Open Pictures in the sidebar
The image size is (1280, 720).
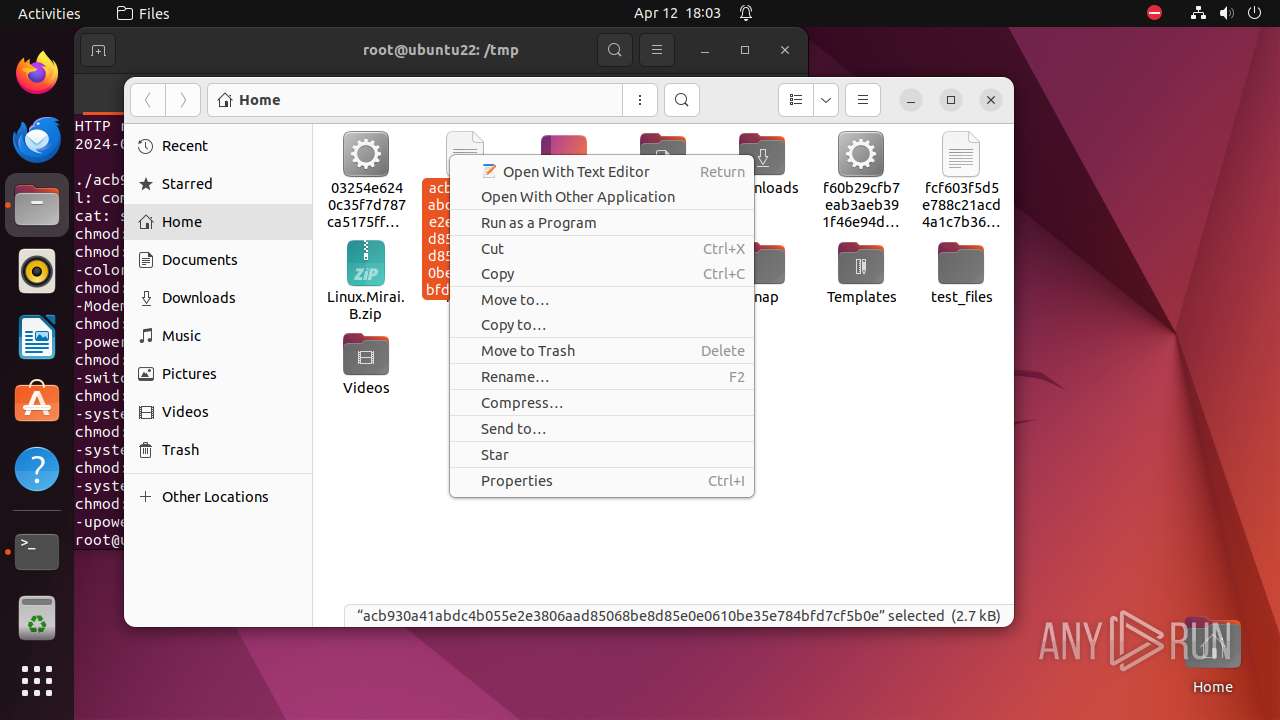[x=218, y=374]
